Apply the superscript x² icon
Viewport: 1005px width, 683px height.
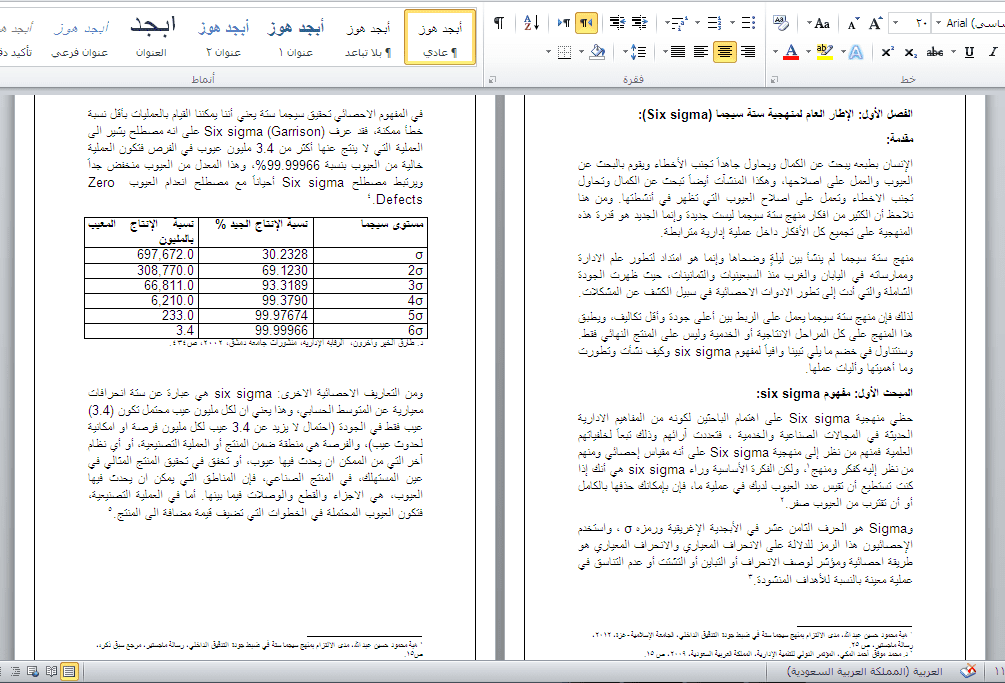(888, 52)
